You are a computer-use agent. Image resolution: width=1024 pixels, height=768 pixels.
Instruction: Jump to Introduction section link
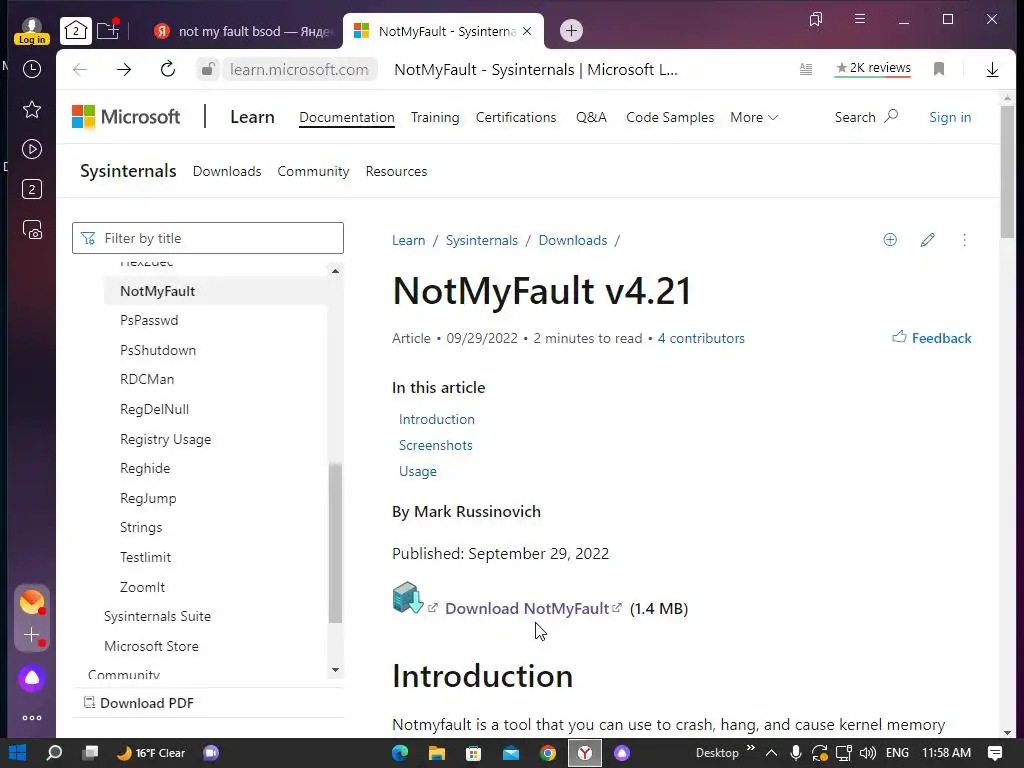point(437,419)
